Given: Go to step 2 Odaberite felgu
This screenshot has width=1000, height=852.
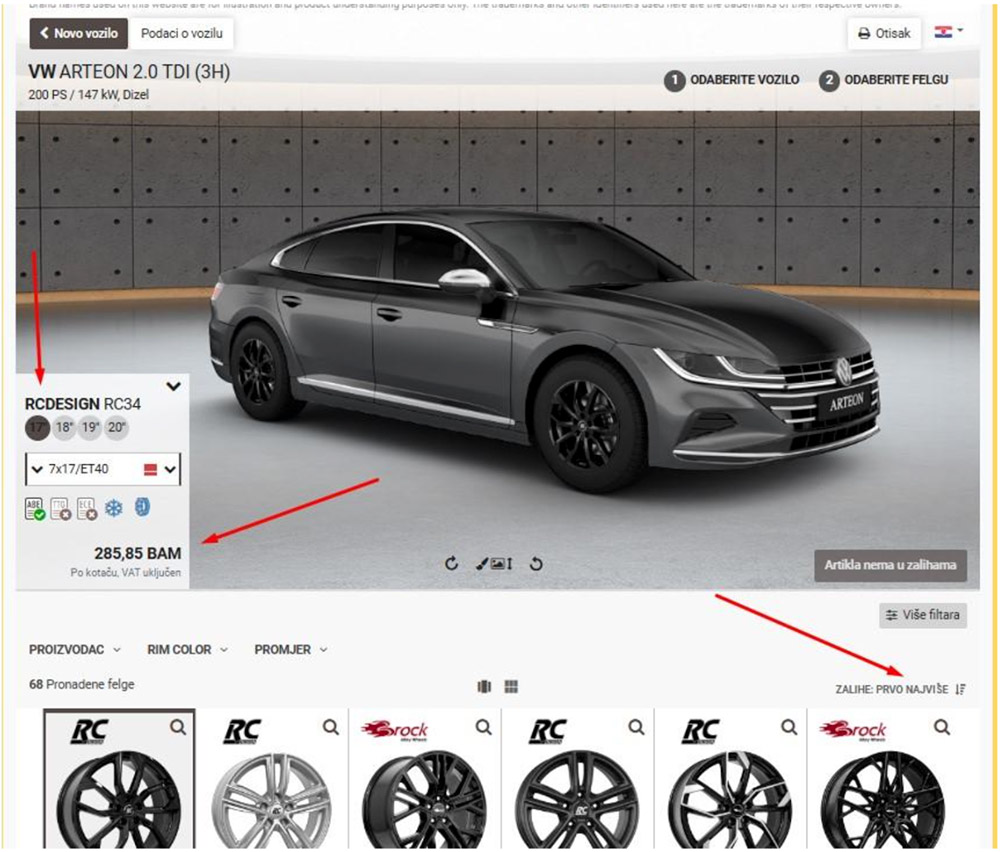Looking at the screenshot, I should tap(884, 80).
